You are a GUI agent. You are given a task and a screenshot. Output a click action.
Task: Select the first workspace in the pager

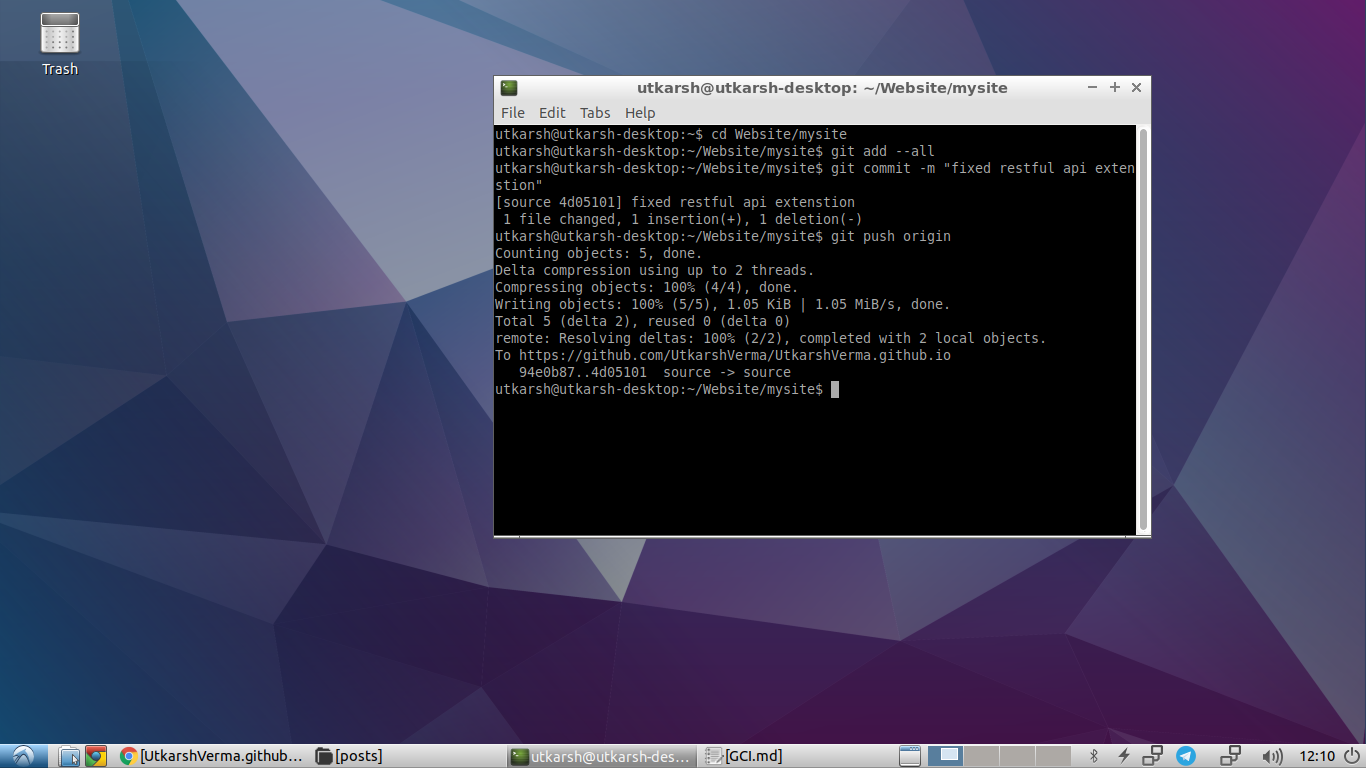945,756
